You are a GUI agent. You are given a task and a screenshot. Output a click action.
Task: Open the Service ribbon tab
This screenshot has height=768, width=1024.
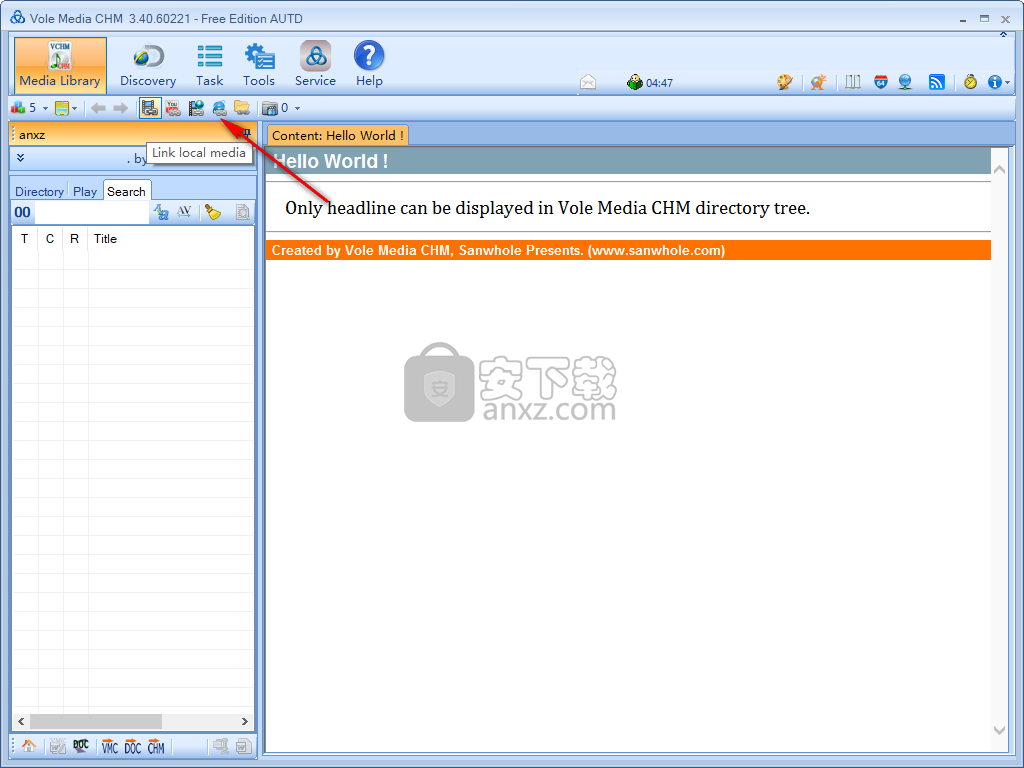(x=315, y=65)
